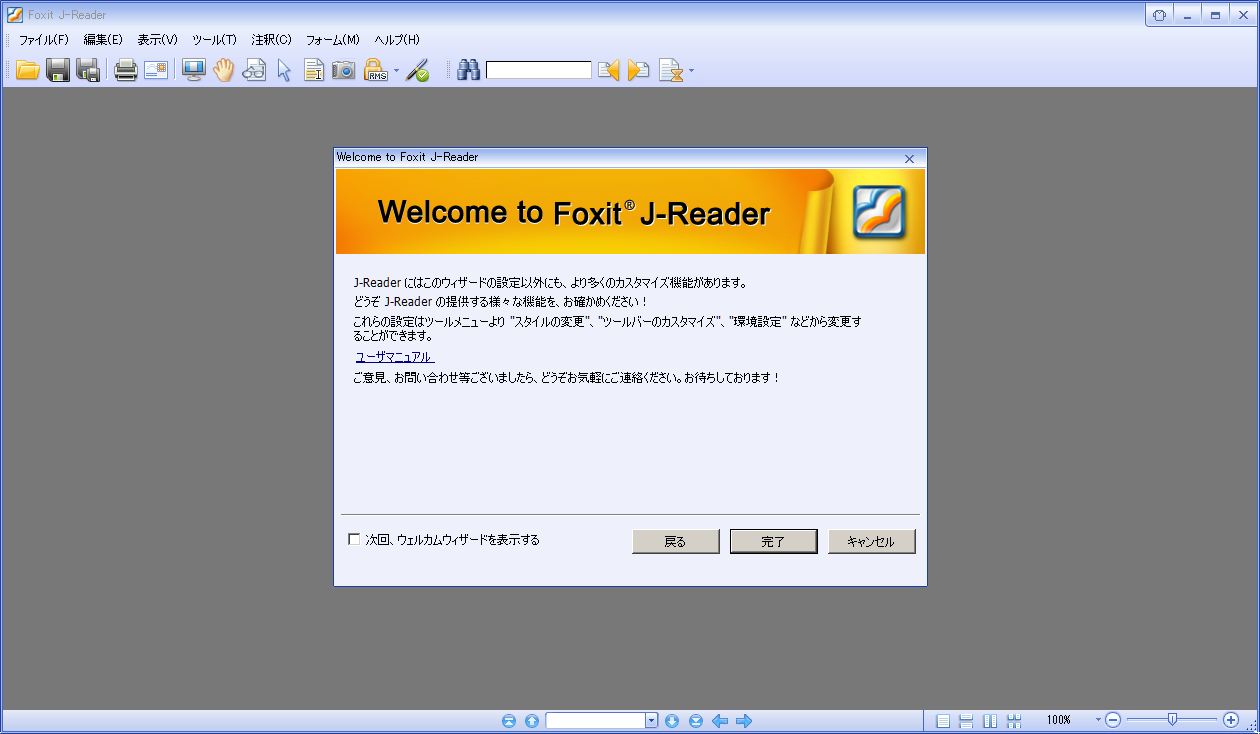
Task: Open the フォーム(M) menu
Action: coord(332,40)
